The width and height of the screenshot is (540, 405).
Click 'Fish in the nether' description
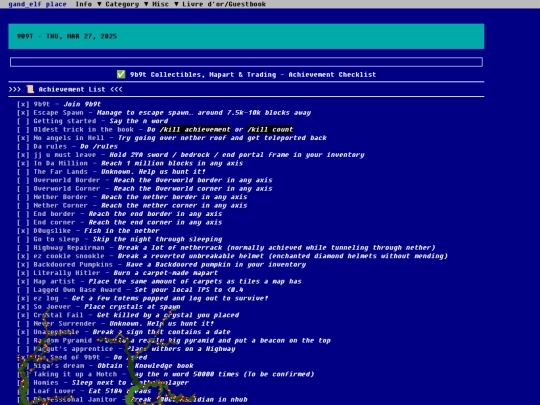click(x=122, y=231)
